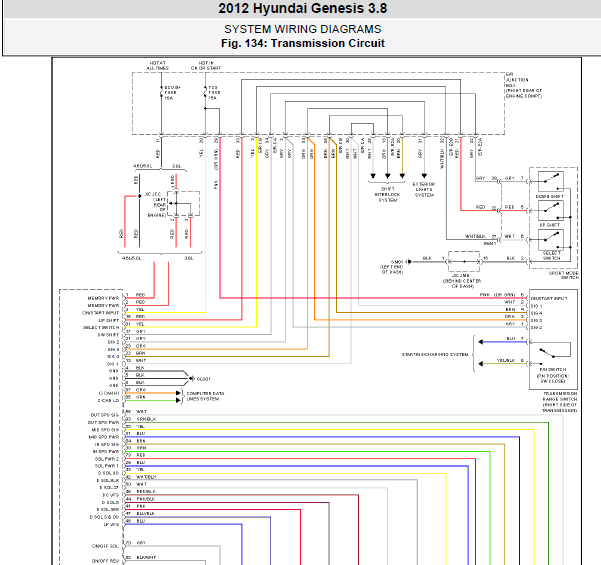Click the pin 3 'YEL' wire label
601x565 pixels.
(140, 309)
